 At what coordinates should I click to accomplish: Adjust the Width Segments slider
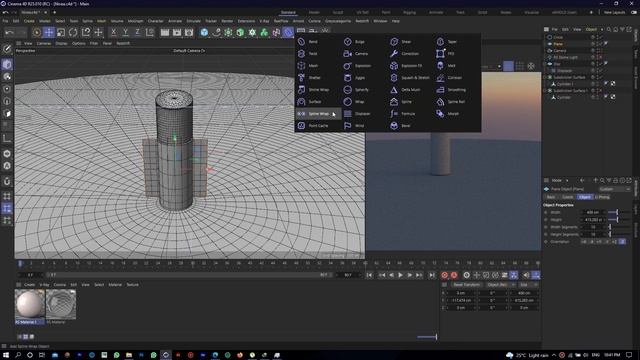618,227
